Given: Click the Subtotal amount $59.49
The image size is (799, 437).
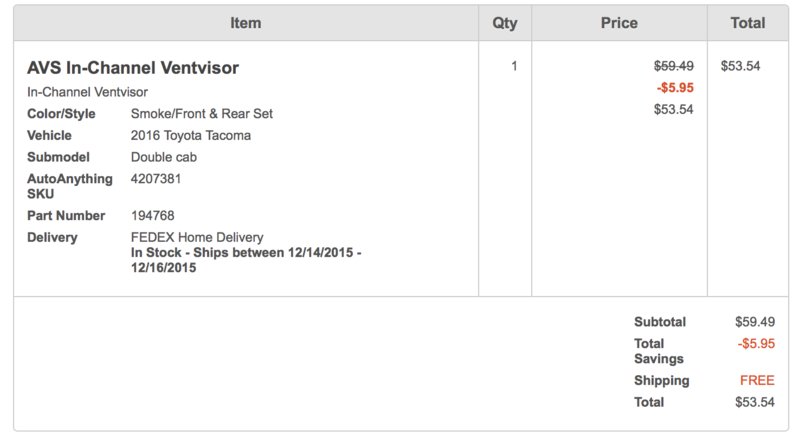Looking at the screenshot, I should pyautogui.click(x=755, y=322).
